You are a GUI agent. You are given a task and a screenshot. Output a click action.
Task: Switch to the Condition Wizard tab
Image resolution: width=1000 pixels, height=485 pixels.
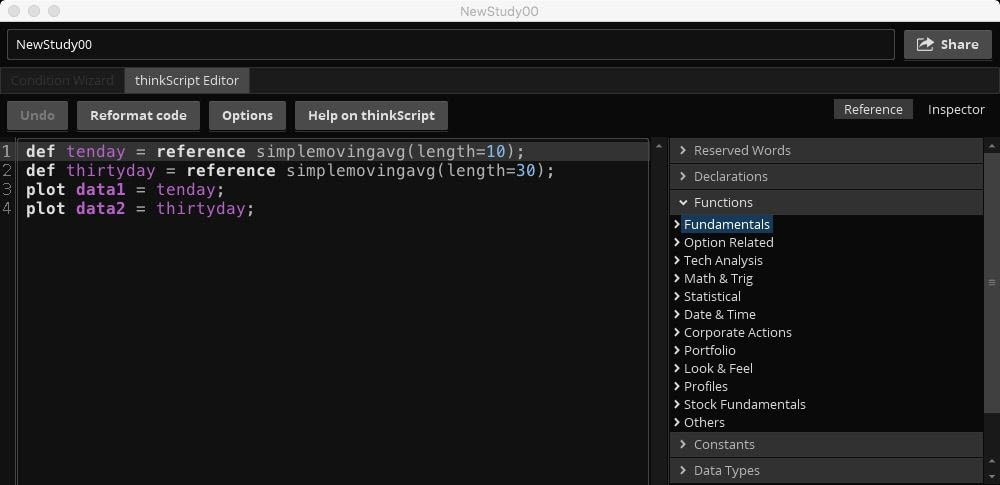click(x=62, y=80)
